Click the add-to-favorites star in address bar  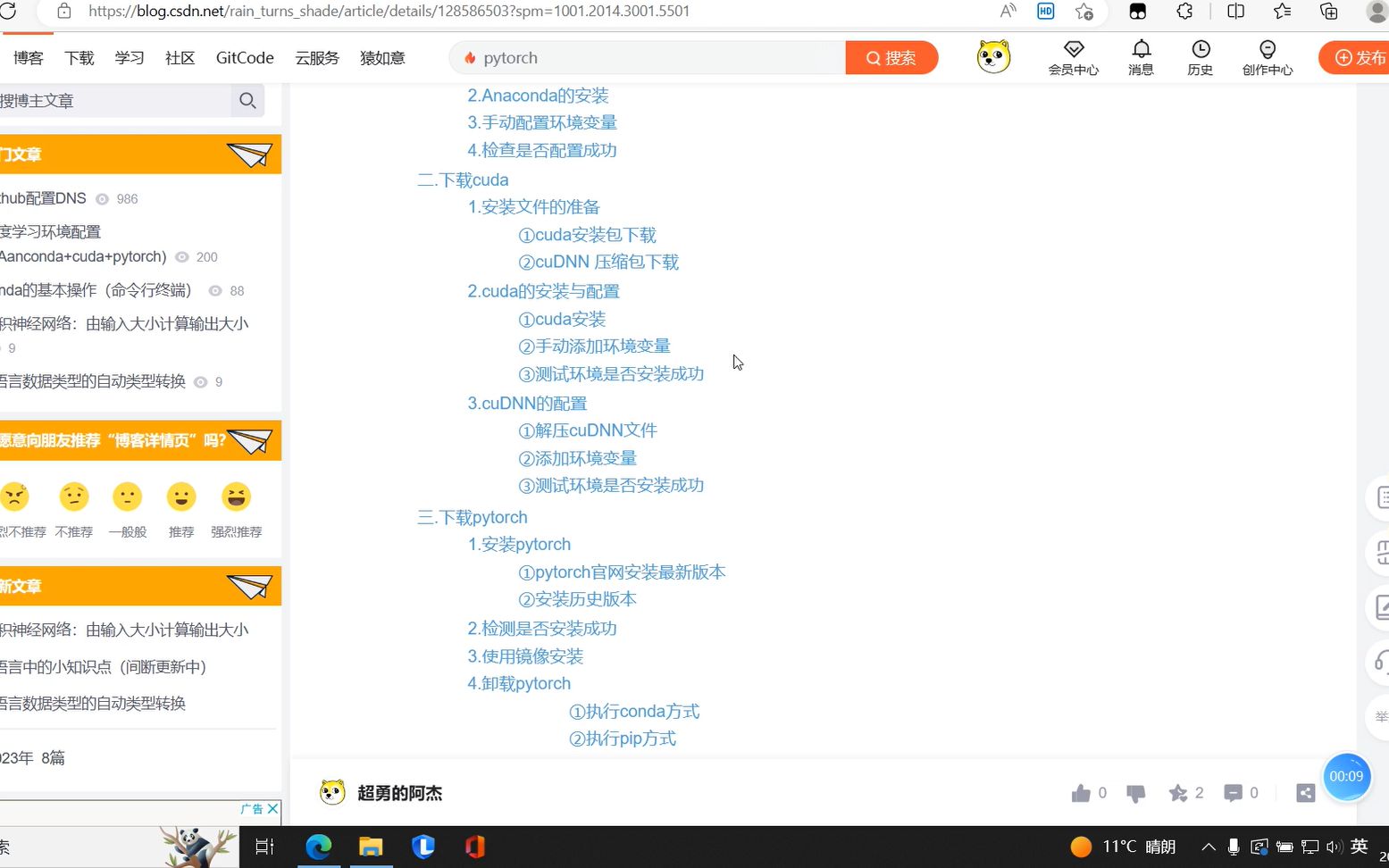(1084, 11)
